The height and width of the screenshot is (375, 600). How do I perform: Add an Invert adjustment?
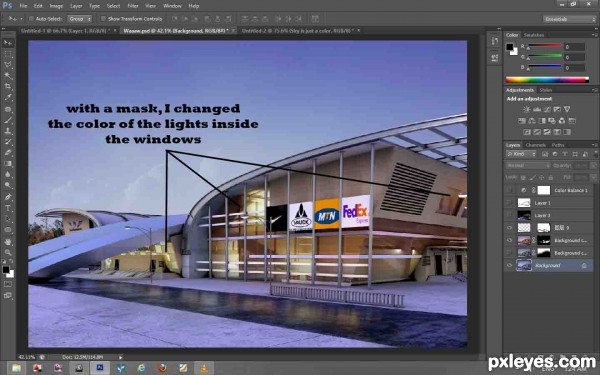click(527, 132)
